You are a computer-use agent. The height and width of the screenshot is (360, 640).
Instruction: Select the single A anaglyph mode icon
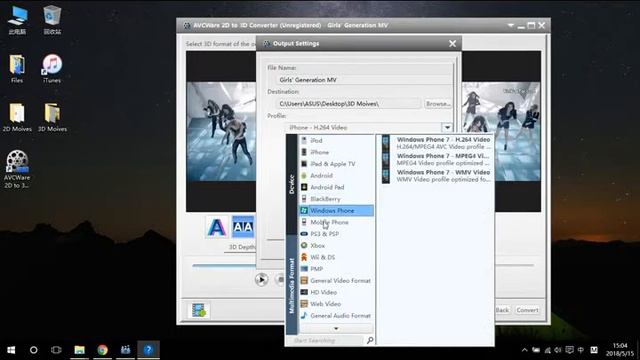217,227
